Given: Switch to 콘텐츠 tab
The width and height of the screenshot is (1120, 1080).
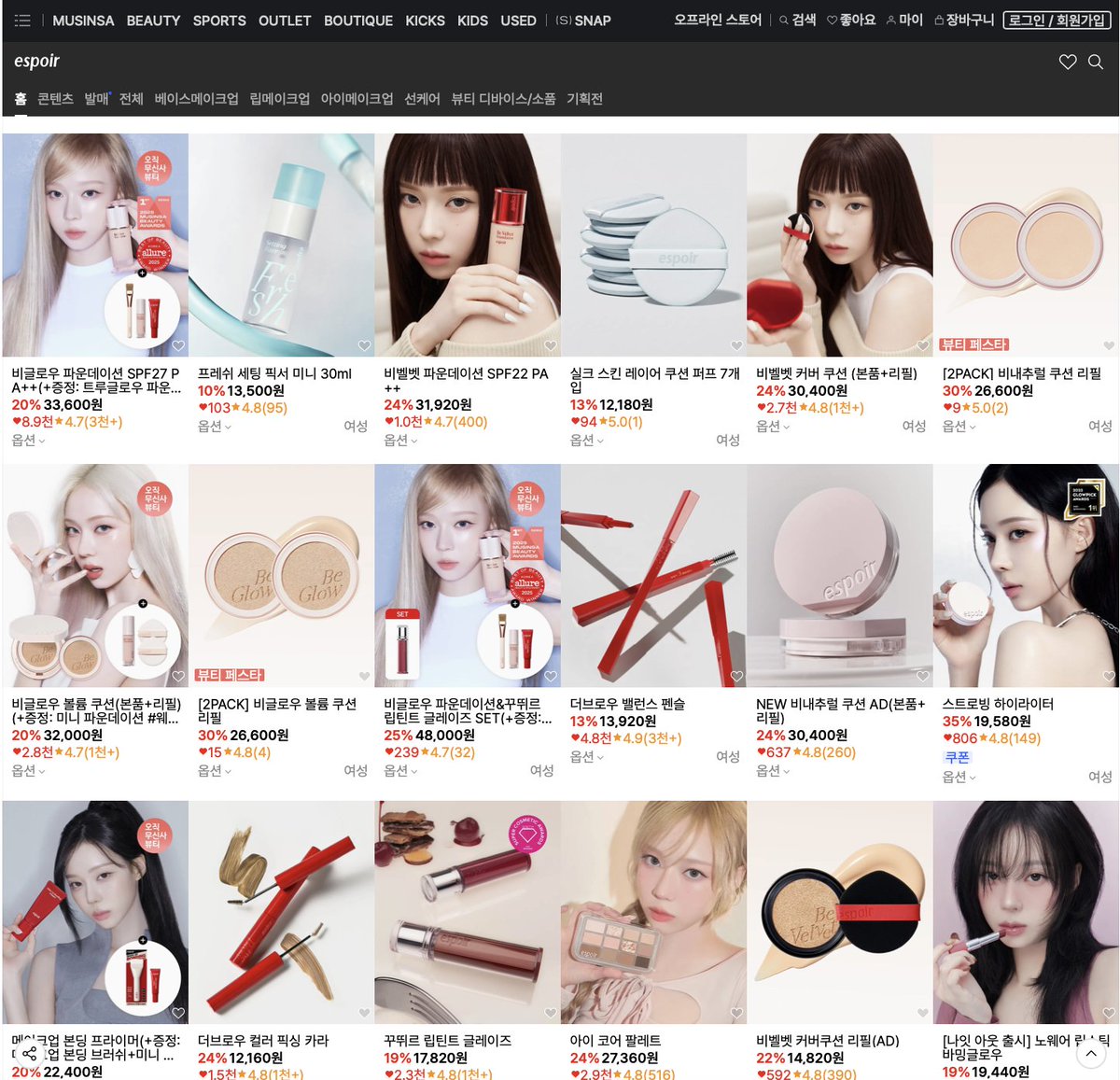Looking at the screenshot, I should (55, 99).
